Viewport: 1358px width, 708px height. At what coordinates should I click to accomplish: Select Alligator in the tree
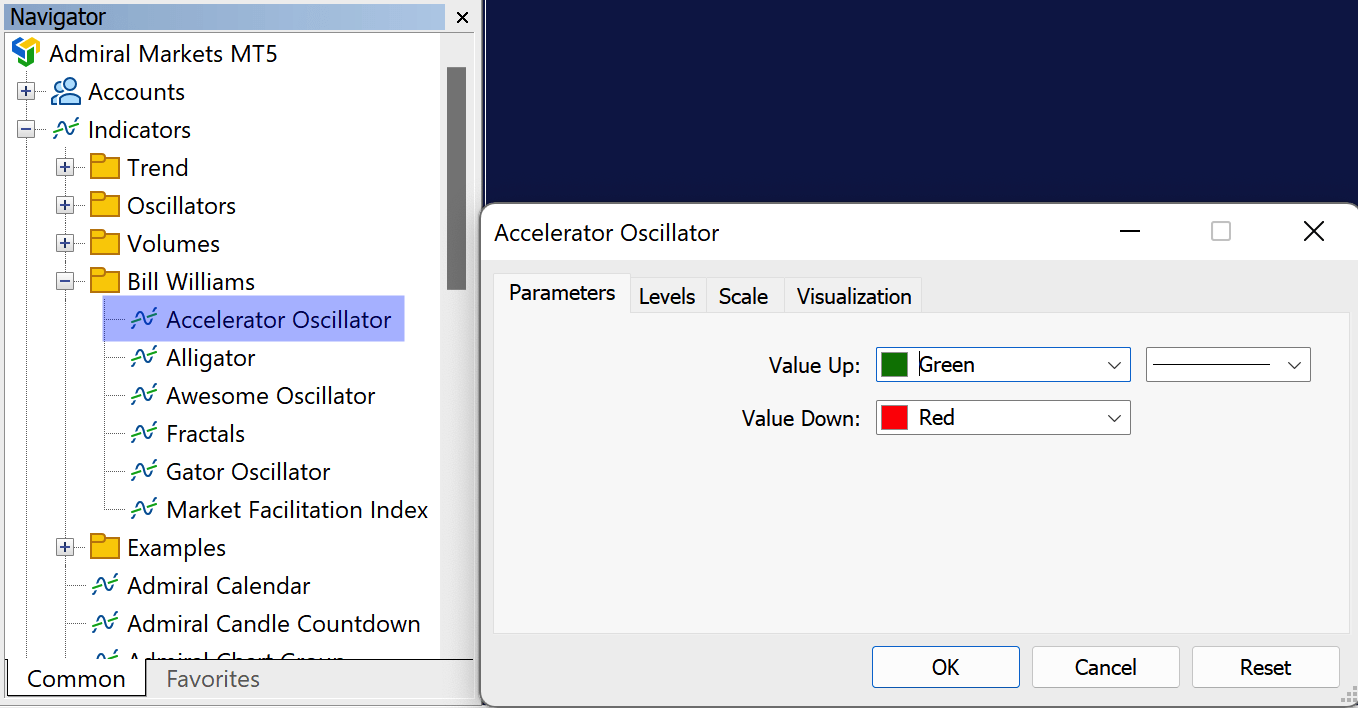pos(210,358)
